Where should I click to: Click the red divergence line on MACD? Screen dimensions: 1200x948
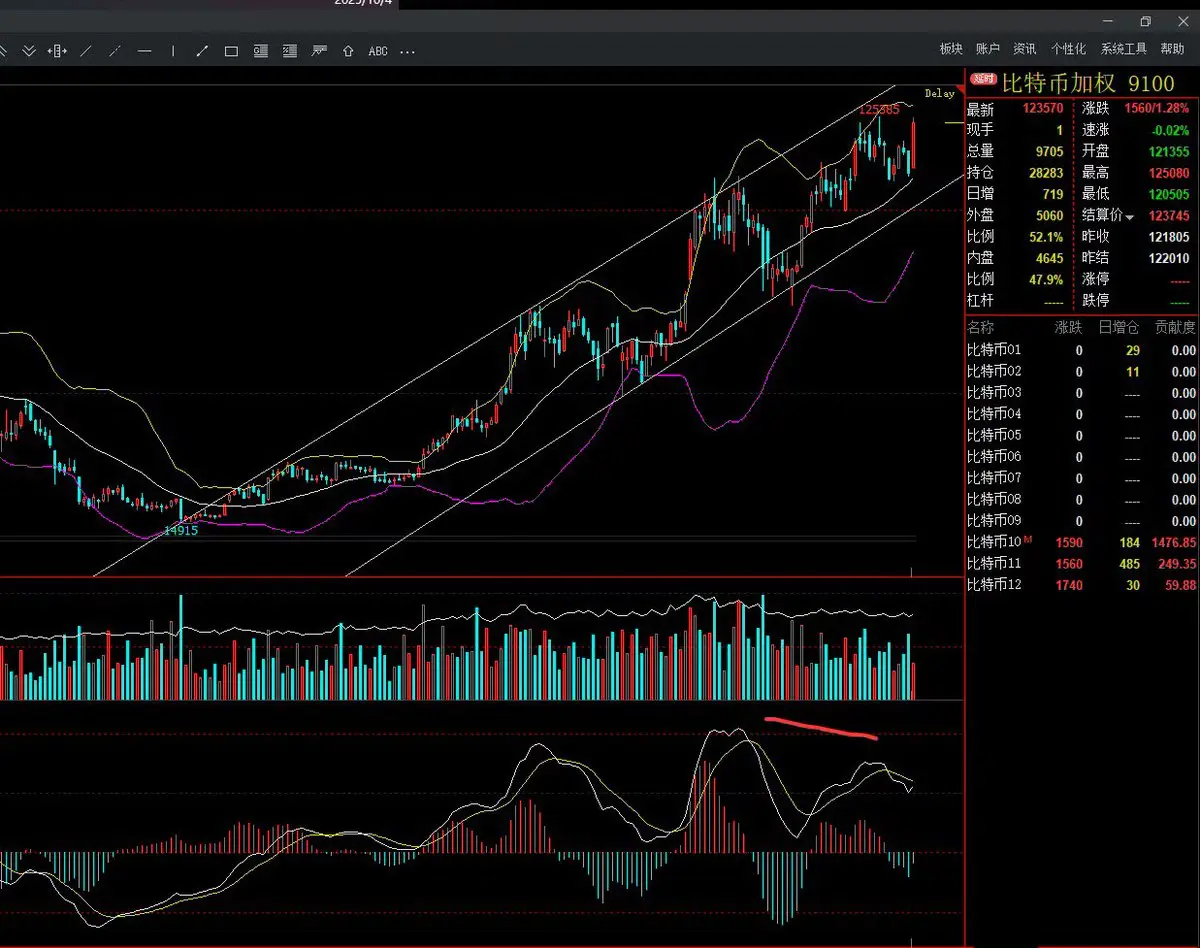point(820,727)
